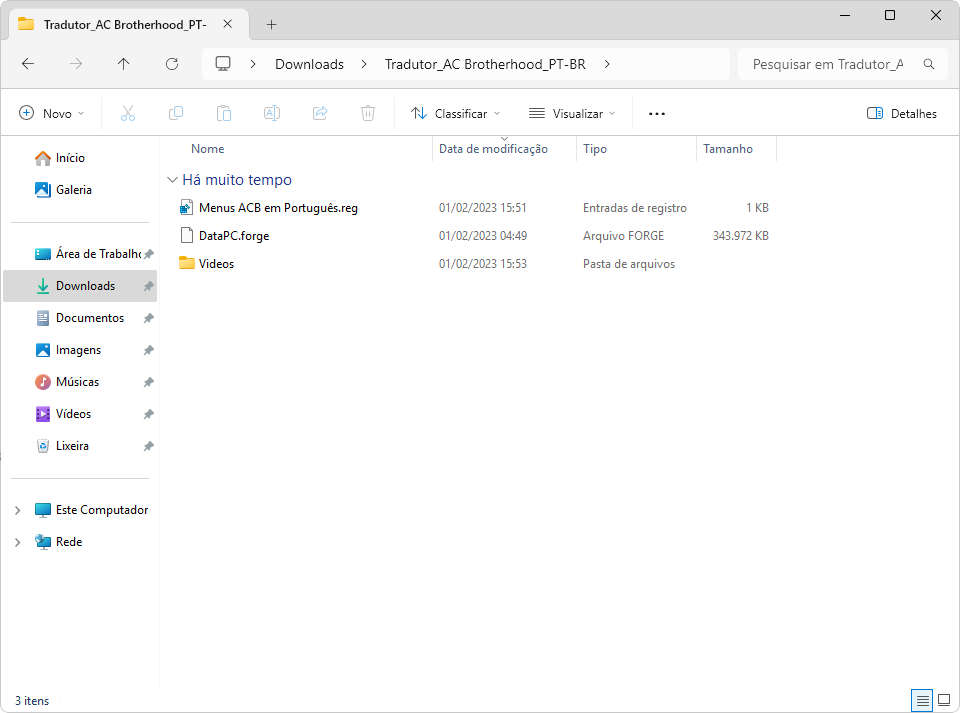960x713 pixels.
Task: Switch to large icons view in status bar
Action: pyautogui.click(x=943, y=700)
